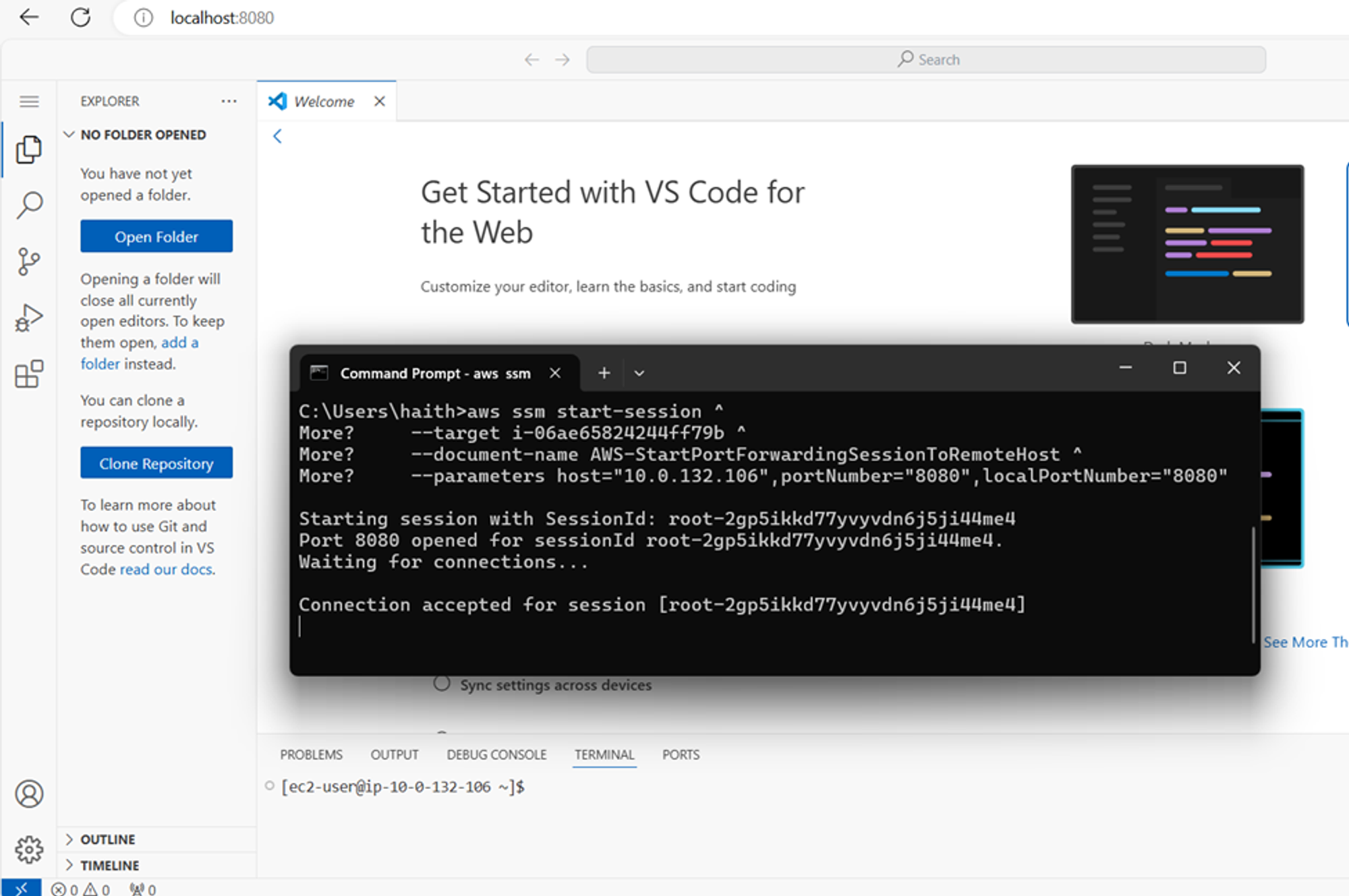The height and width of the screenshot is (896, 1349).
Task: Close the Command Prompt aws ssm tab
Action: 555,373
